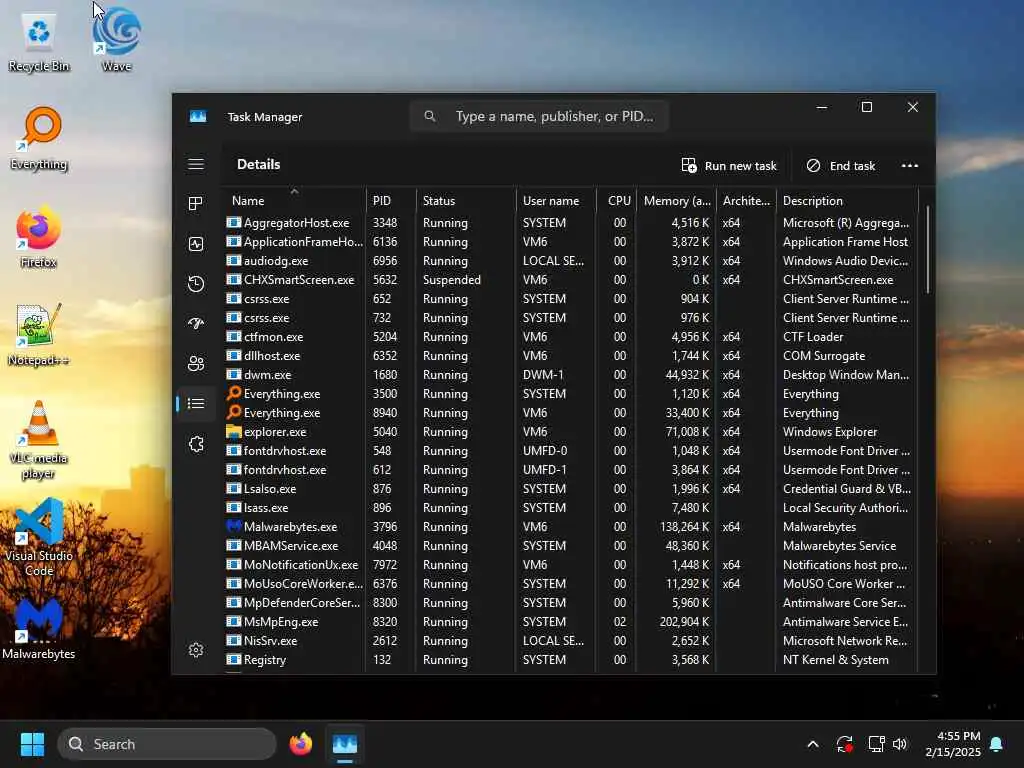Select the Notepad++ desktop shortcut

[39, 335]
